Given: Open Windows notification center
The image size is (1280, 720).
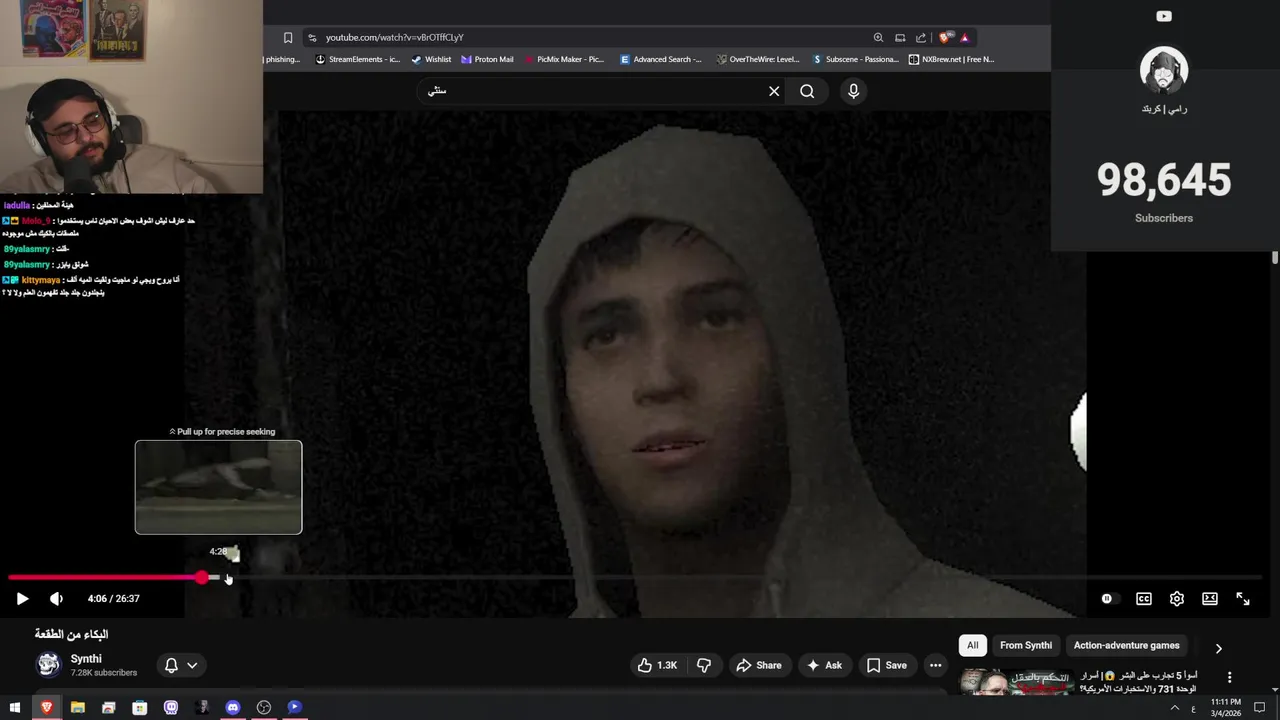Looking at the screenshot, I should tap(1260, 708).
